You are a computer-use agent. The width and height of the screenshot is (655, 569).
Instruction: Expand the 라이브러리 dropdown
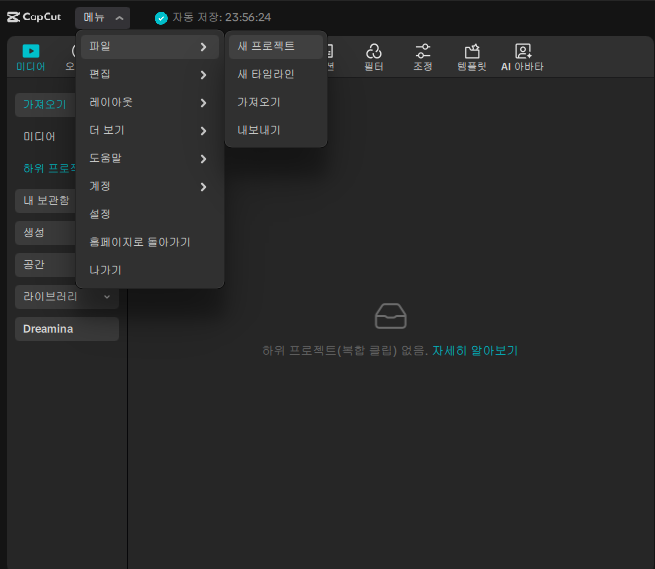pos(67,297)
